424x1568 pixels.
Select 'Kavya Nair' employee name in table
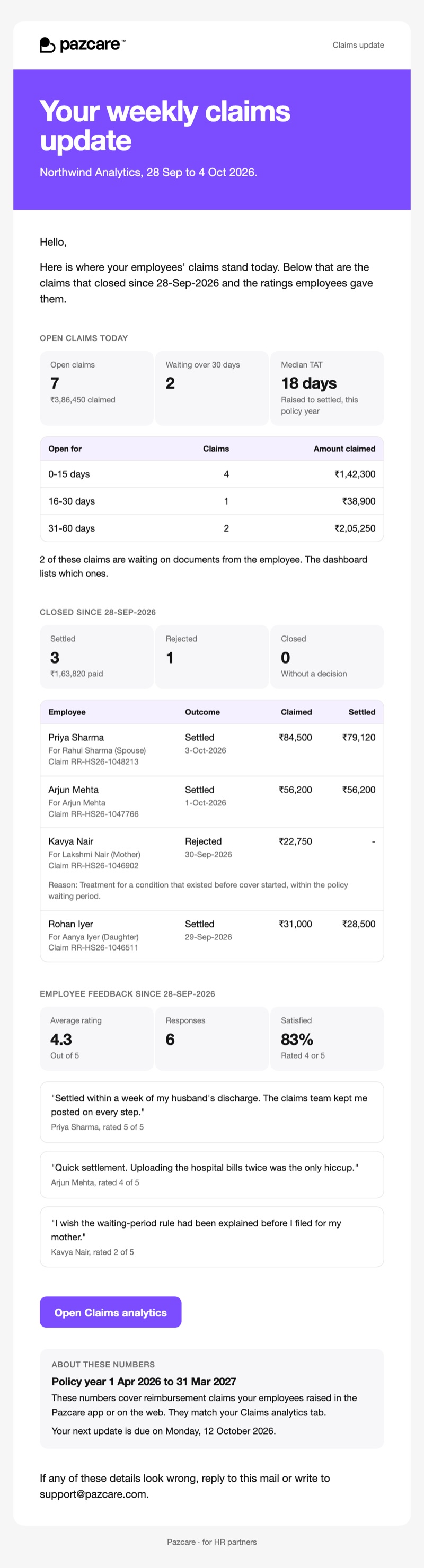70,842
